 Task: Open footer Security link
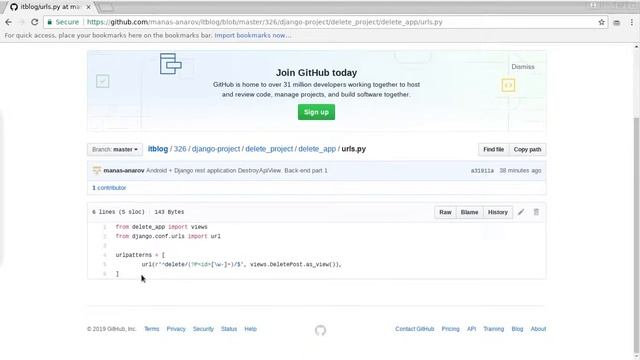click(x=203, y=329)
